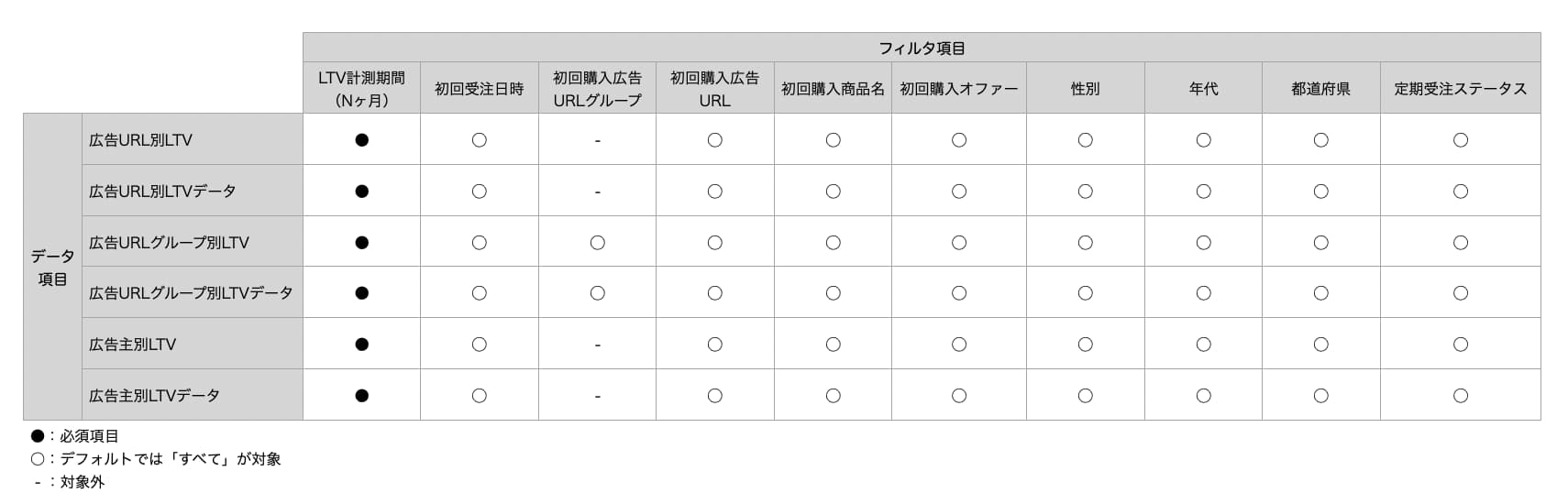
Task: Click the filled circle in the 広告主別LTVデータ row
Action: pos(361,396)
